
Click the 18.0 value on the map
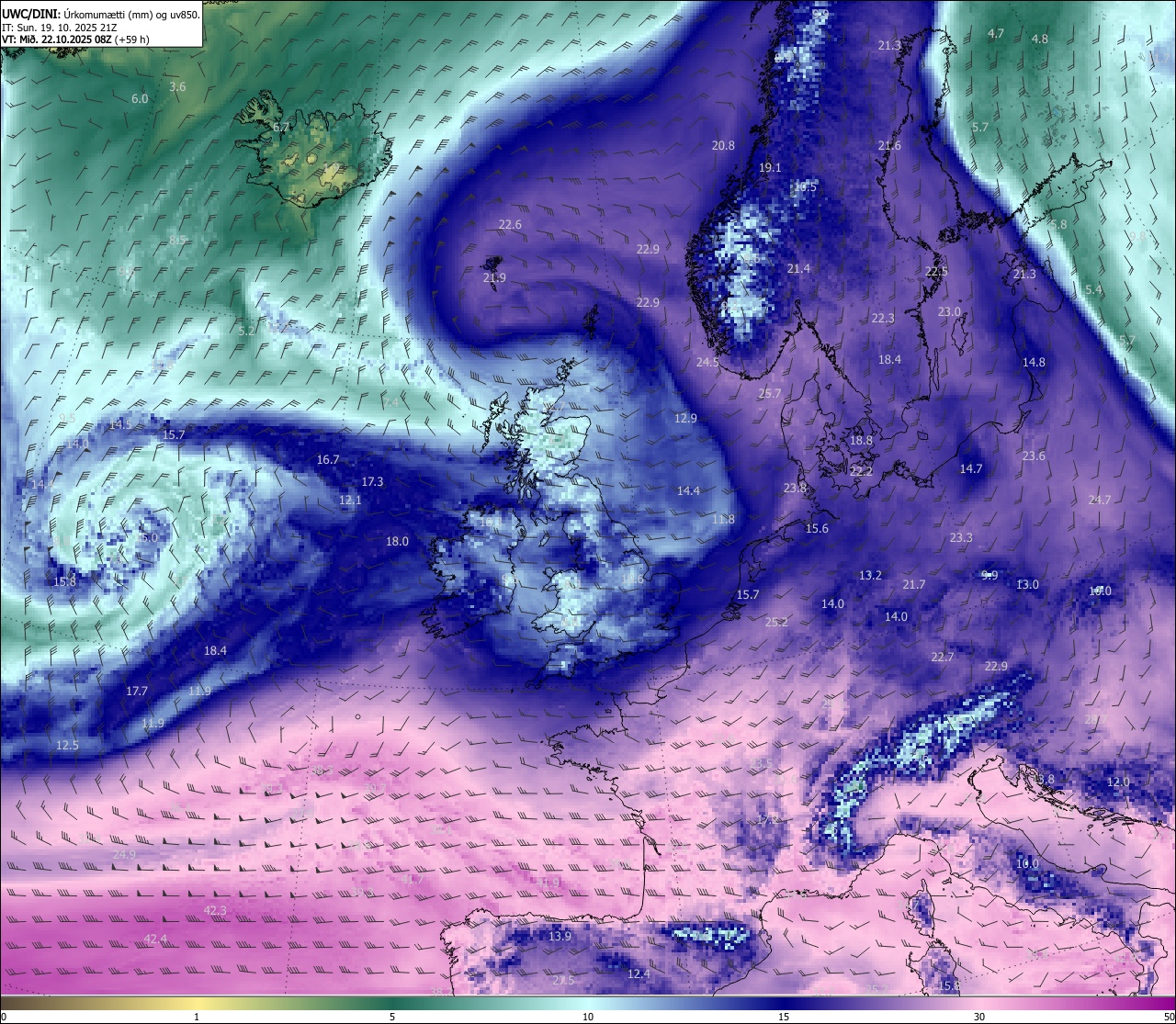pos(397,542)
